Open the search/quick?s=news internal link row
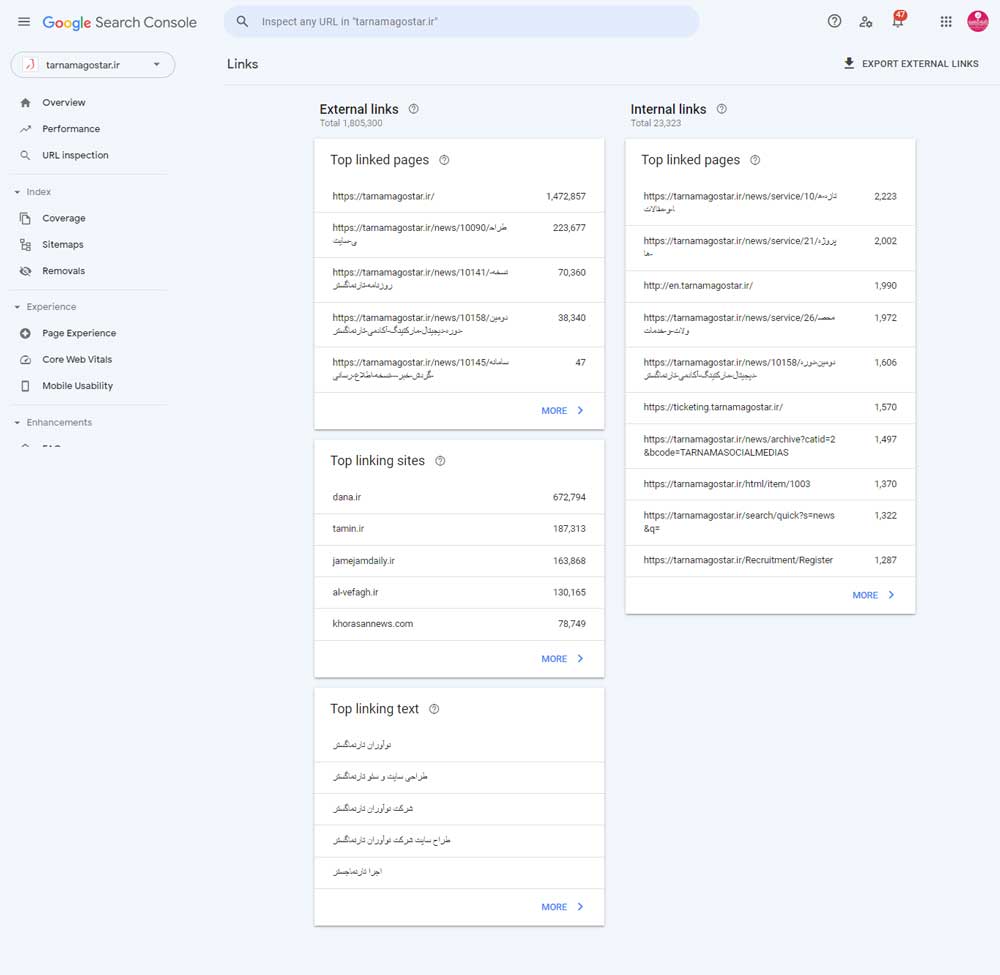The height and width of the screenshot is (975, 1000). click(x=770, y=522)
